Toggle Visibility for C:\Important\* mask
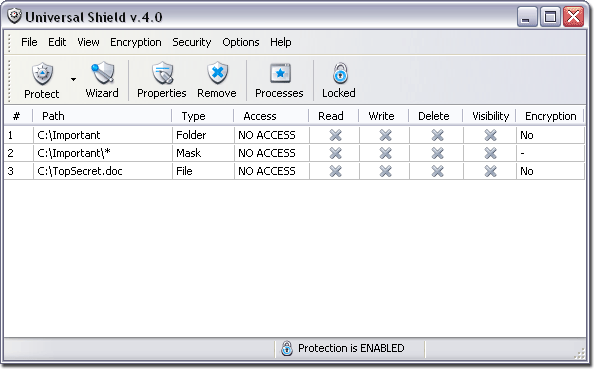This screenshot has width=595, height=369. [490, 153]
